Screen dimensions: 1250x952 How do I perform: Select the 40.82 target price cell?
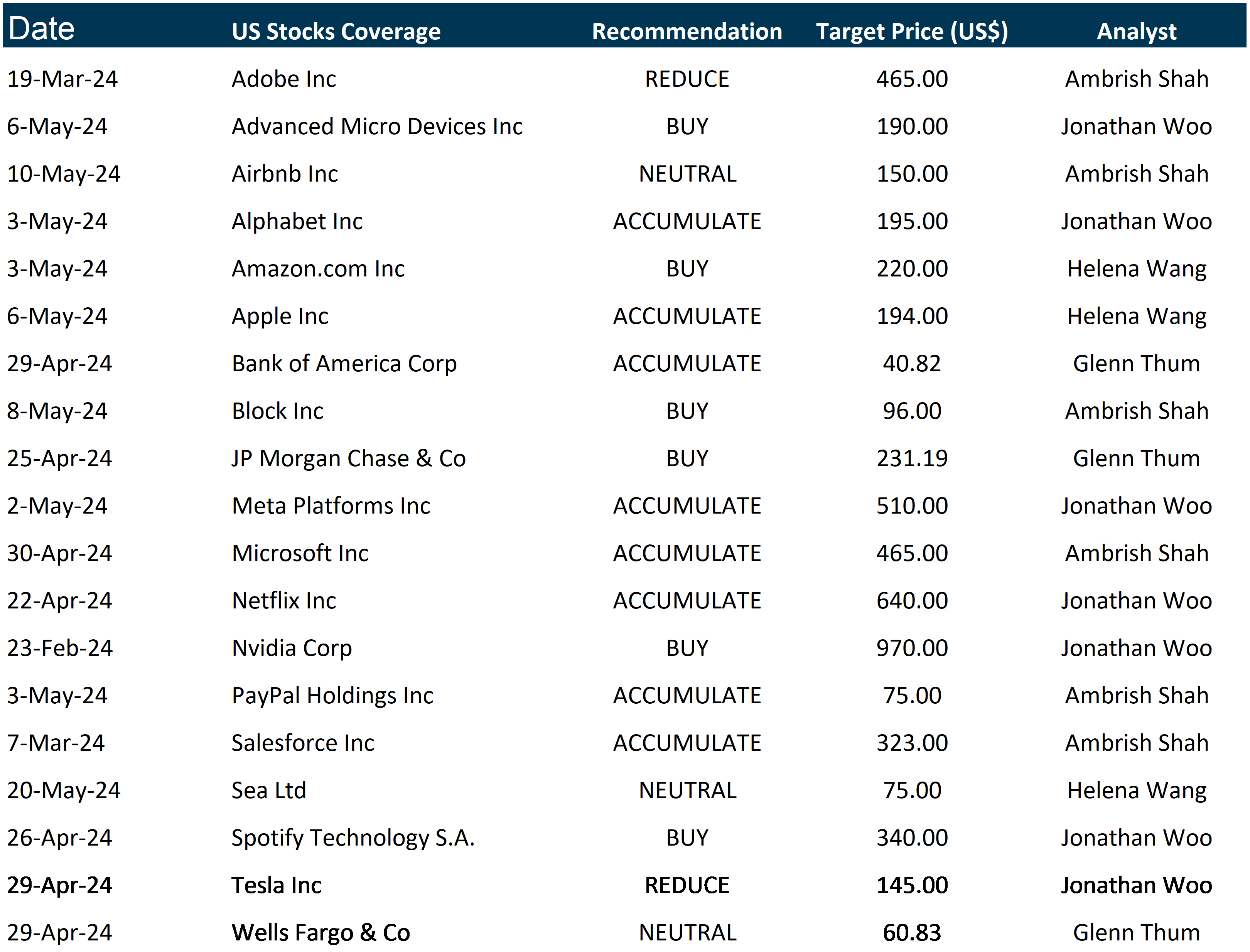(912, 363)
